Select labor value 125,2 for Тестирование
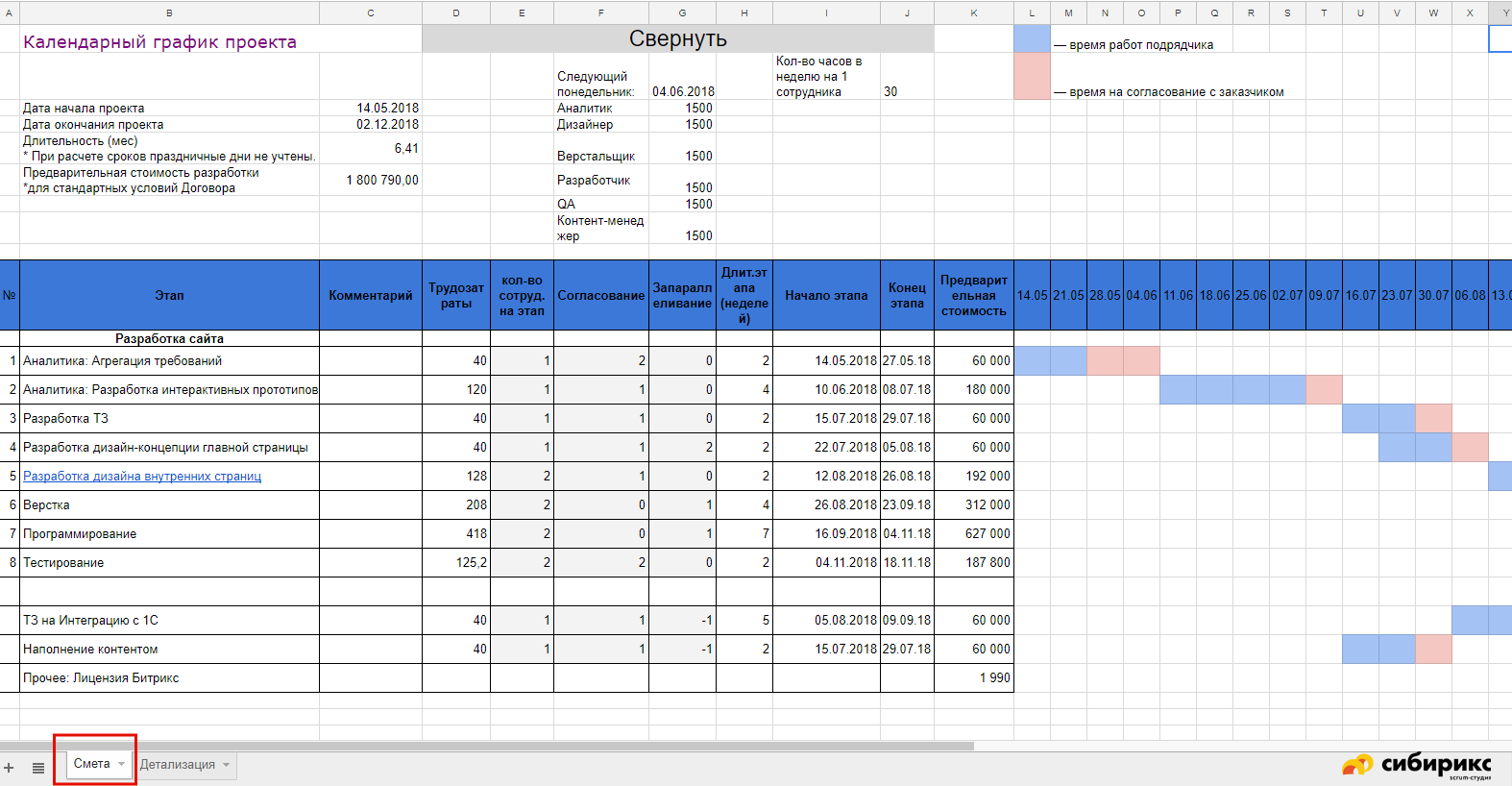 pyautogui.click(x=456, y=563)
